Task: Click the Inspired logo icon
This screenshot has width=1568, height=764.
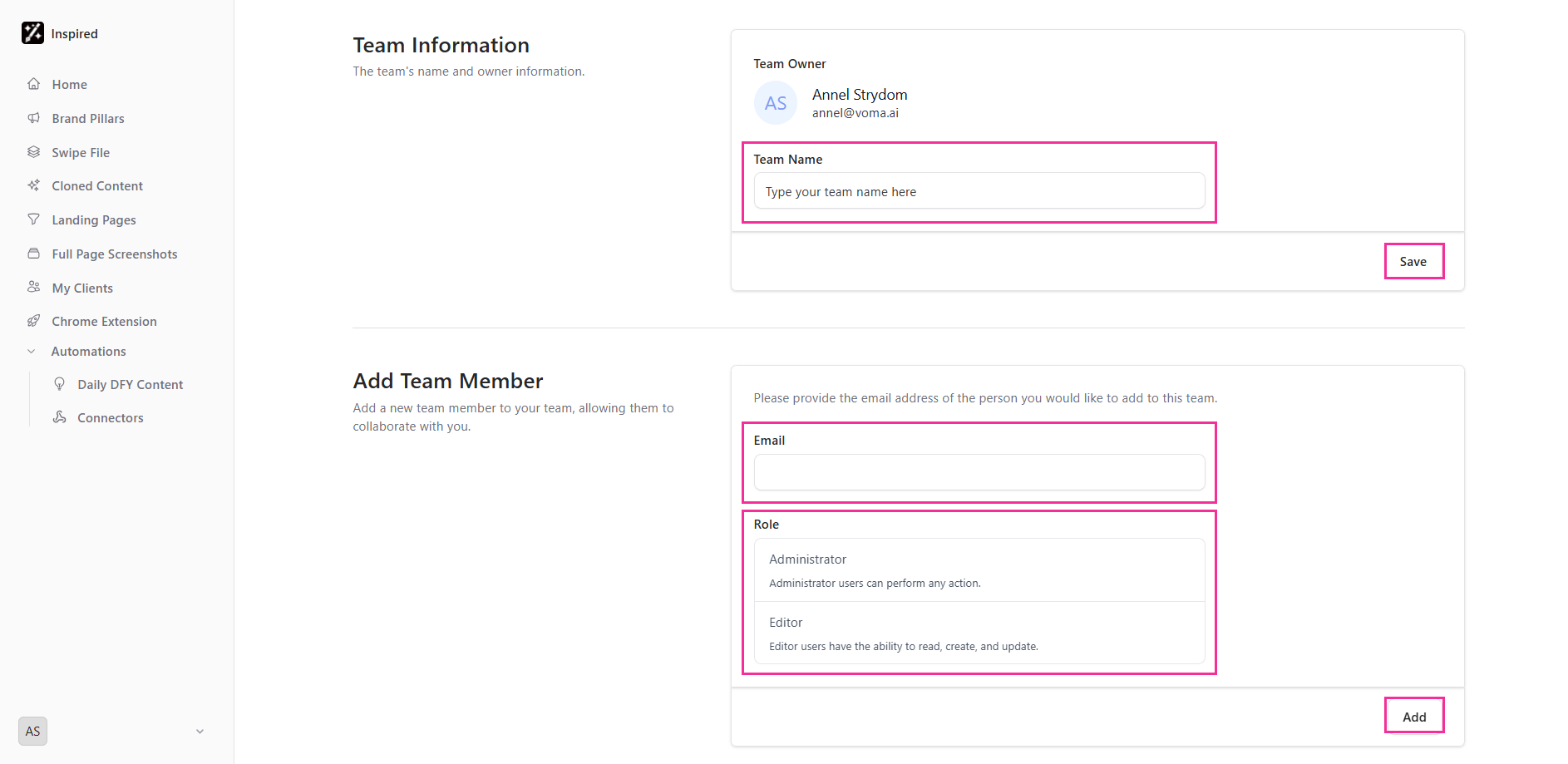Action: coord(32,33)
